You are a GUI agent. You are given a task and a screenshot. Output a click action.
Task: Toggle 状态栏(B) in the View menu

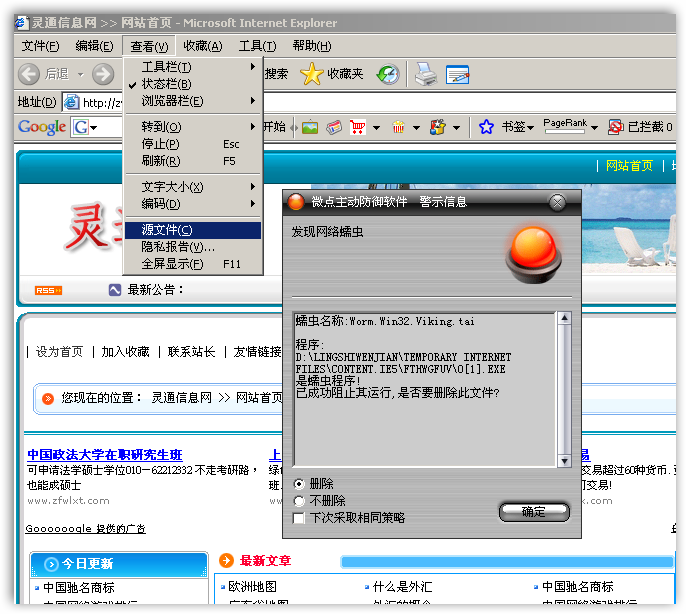[x=193, y=84]
